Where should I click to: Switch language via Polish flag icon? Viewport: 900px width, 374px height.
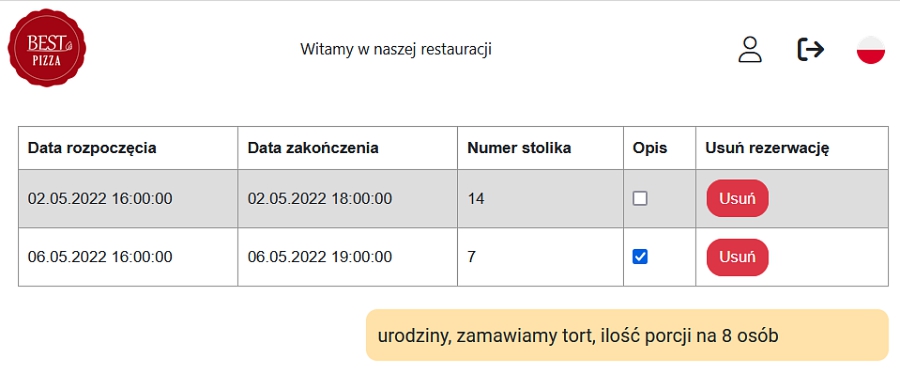tap(871, 50)
